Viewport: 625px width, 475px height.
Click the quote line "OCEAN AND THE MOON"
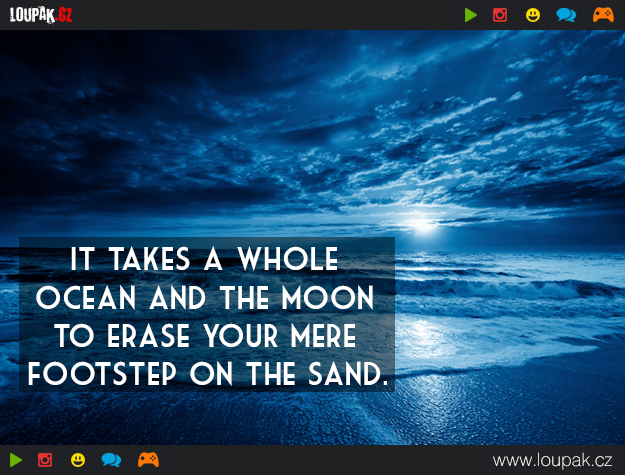click(x=205, y=298)
